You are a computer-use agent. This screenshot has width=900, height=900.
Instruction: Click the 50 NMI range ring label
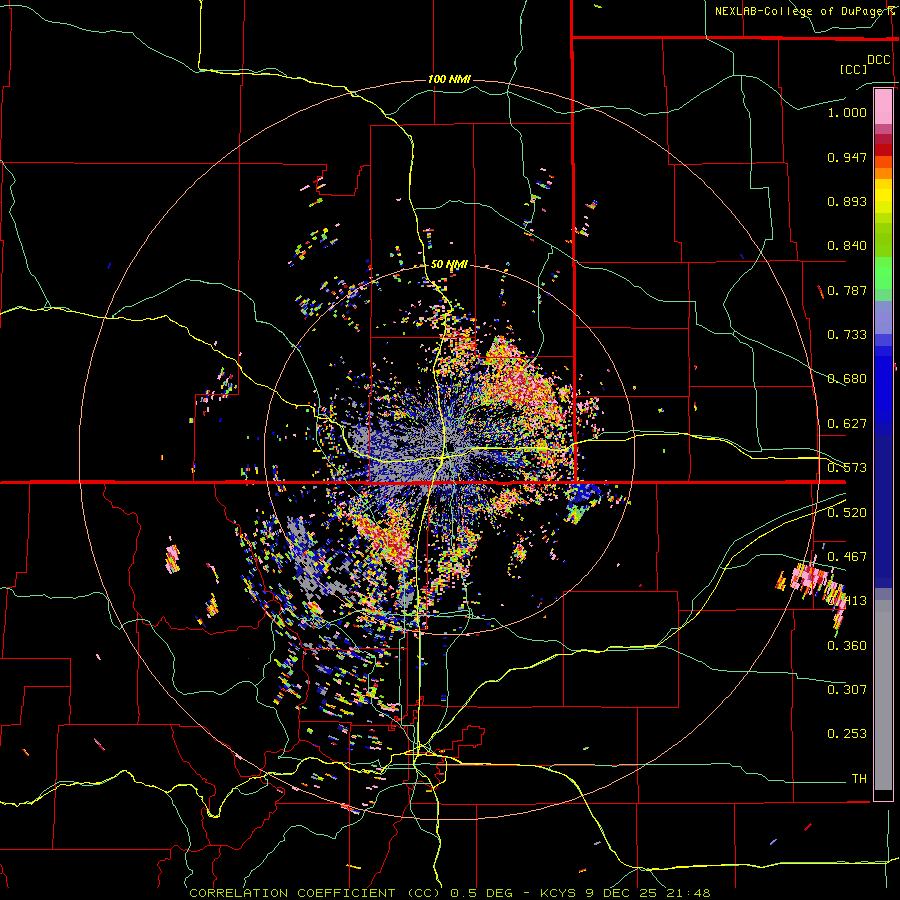pos(449,265)
